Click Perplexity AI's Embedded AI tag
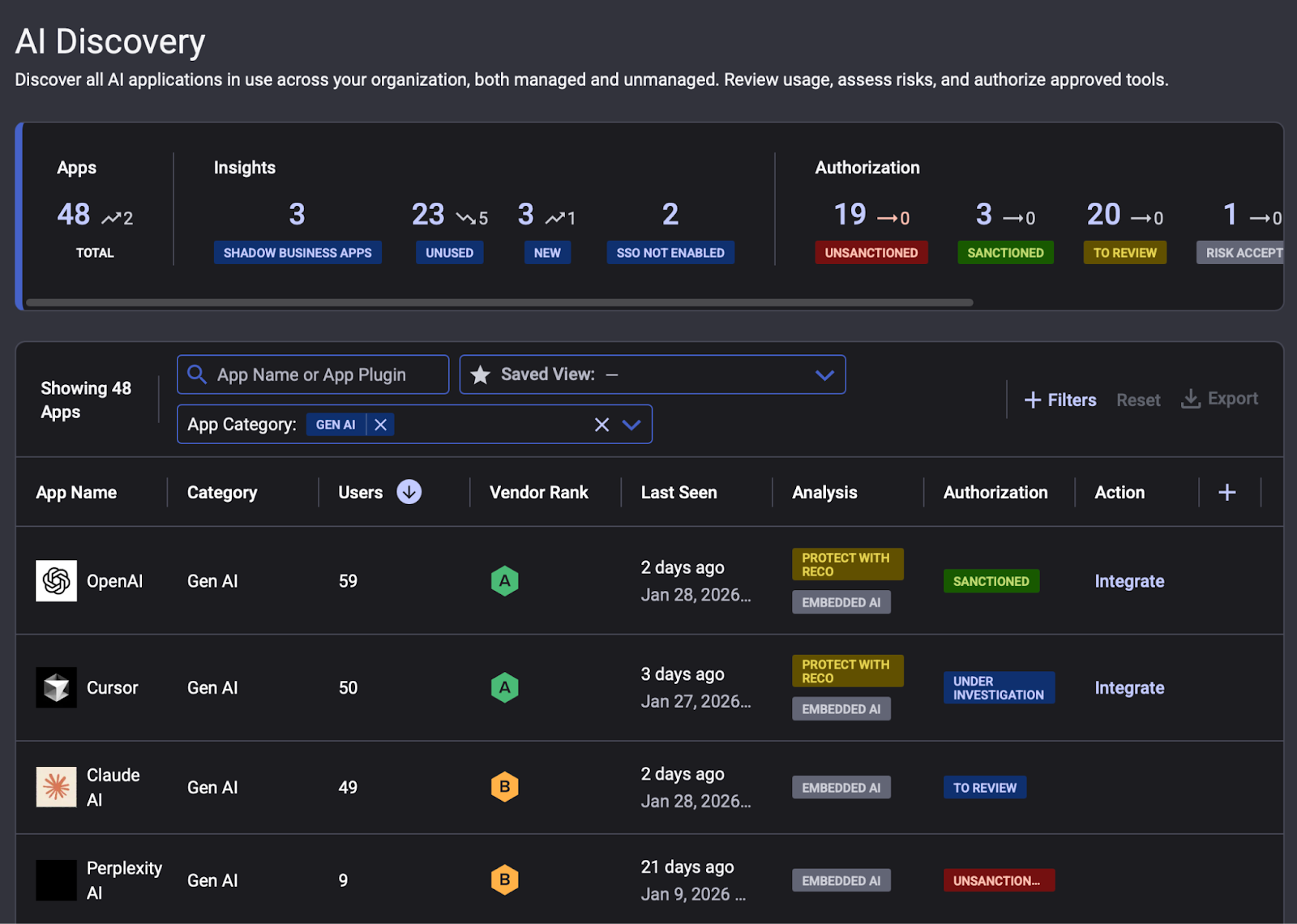This screenshot has height=924, width=1297. [x=841, y=880]
